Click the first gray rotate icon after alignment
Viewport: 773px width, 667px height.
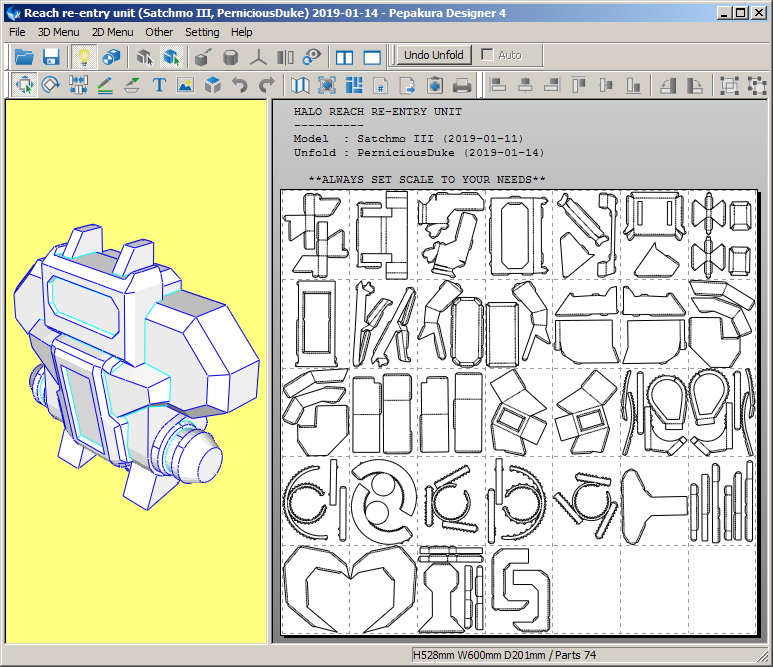(x=668, y=85)
